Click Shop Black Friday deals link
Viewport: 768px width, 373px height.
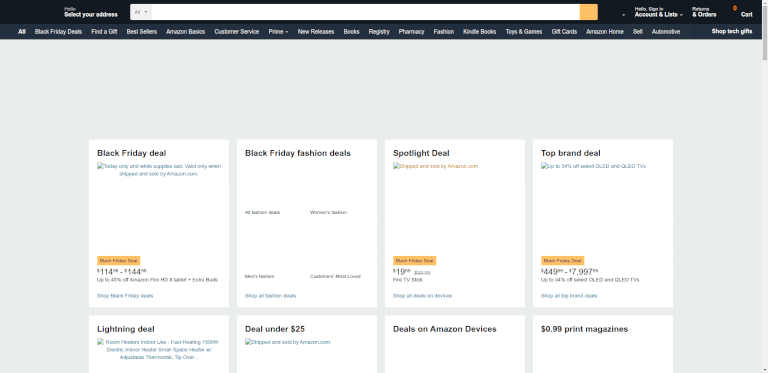pos(125,296)
